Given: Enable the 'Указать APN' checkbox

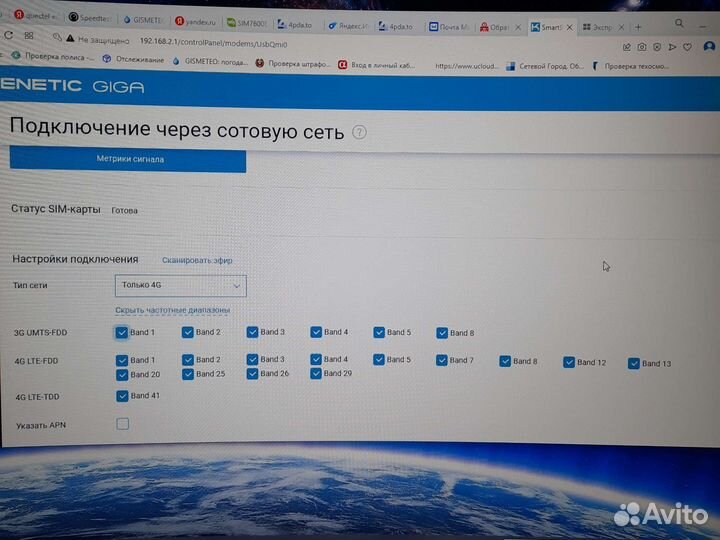Looking at the screenshot, I should pos(123,424).
